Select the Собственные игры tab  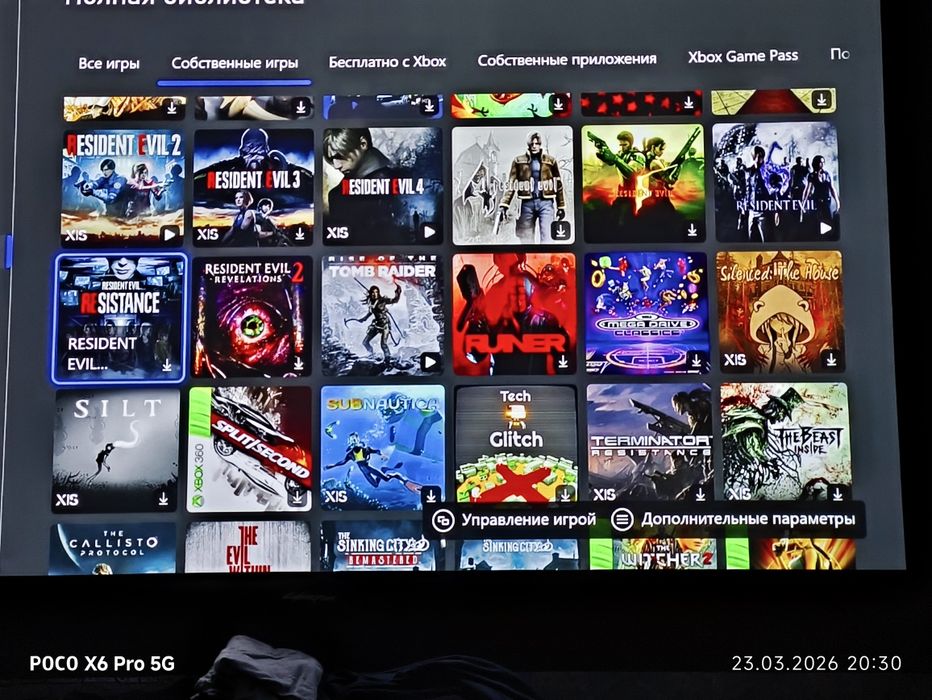[x=235, y=63]
